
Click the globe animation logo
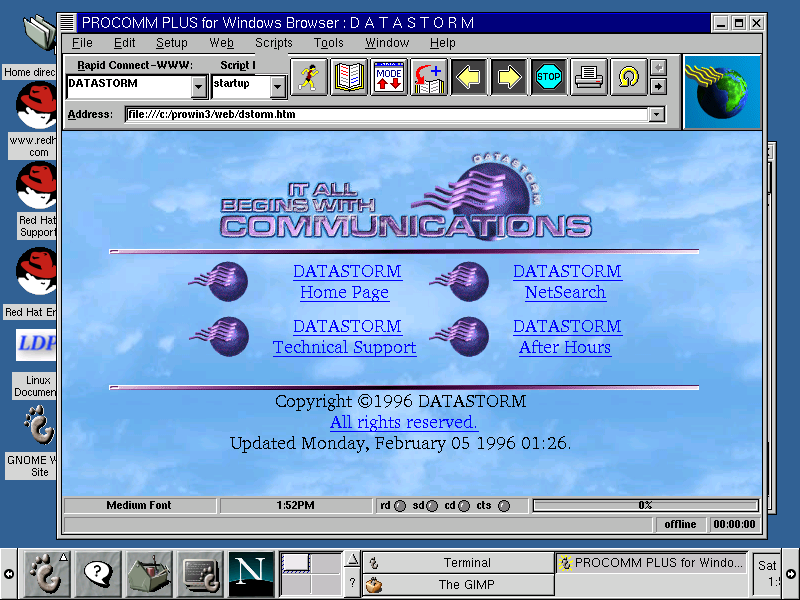722,92
